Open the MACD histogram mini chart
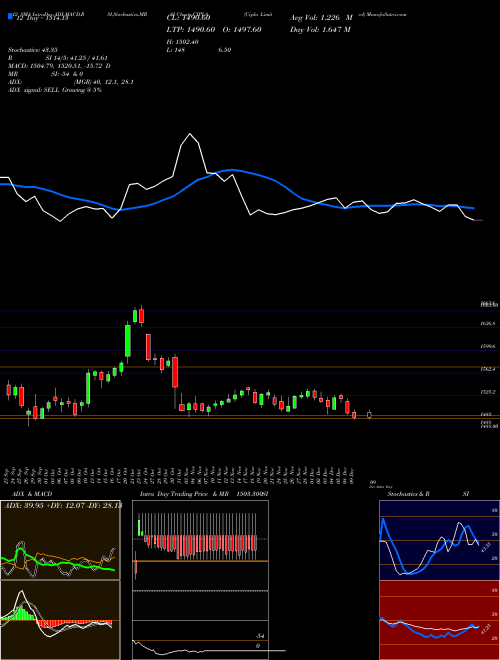This screenshot has width=500, height=660. (x=60, y=620)
